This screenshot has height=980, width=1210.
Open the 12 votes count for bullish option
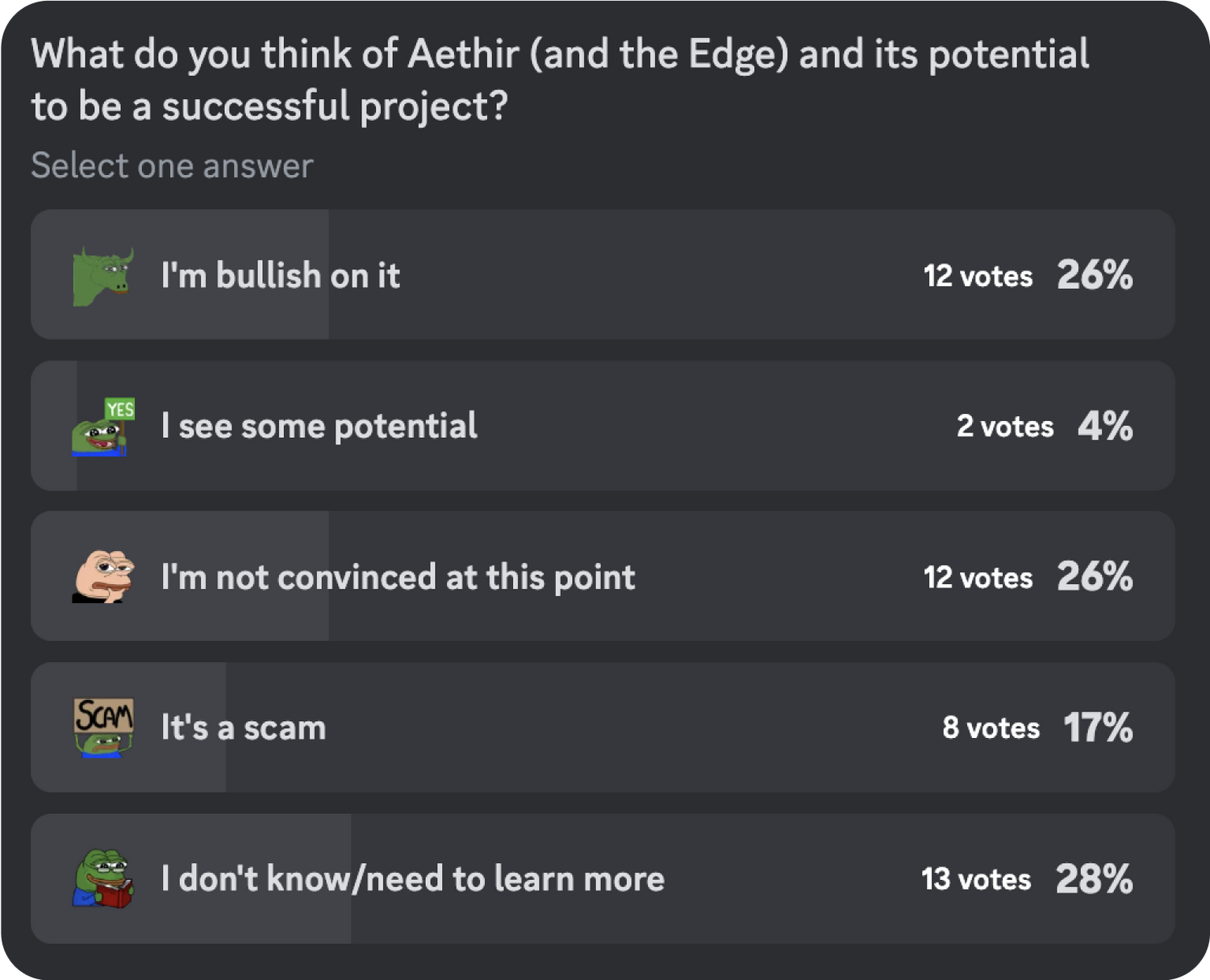978,277
